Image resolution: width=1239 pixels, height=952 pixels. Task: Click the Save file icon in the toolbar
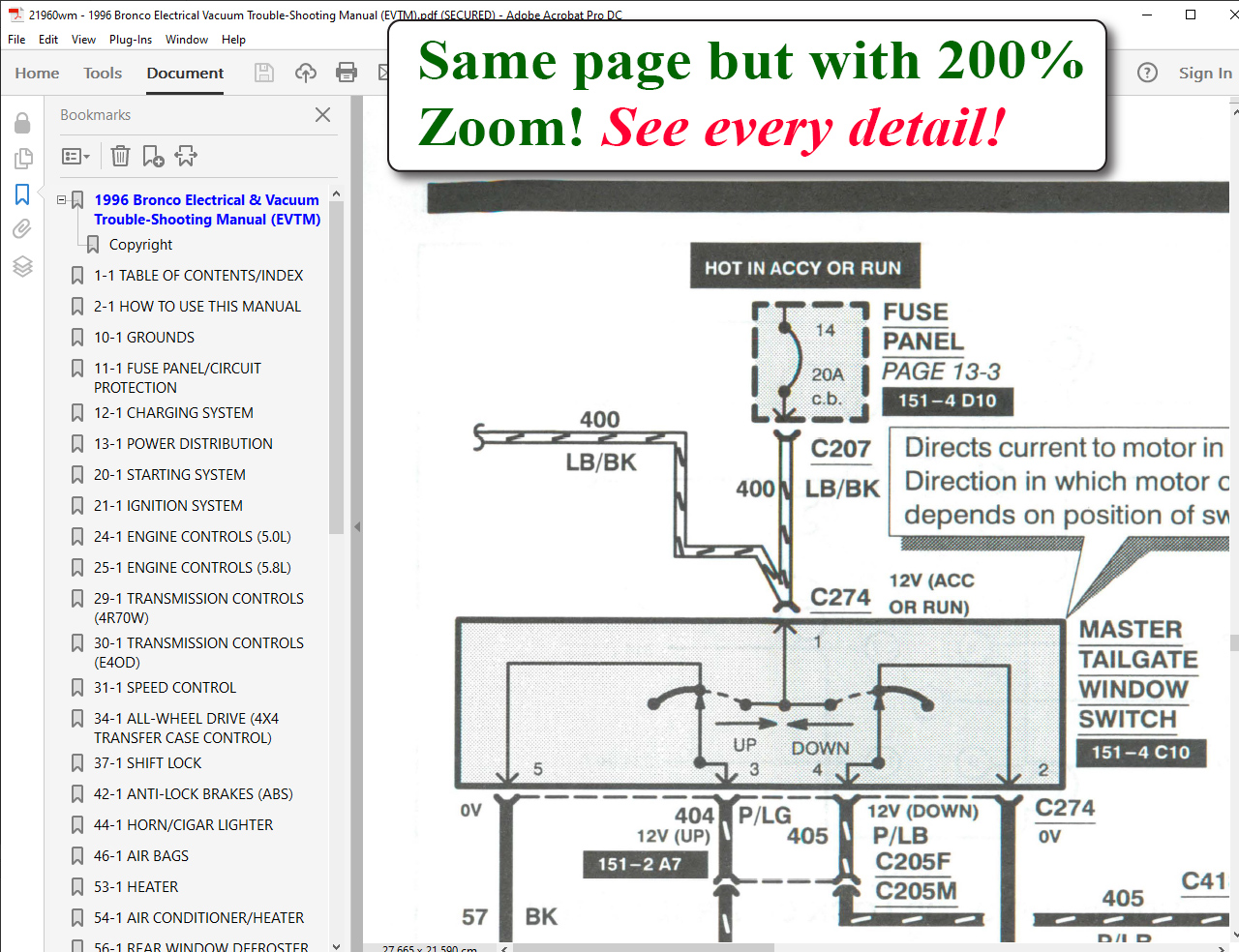(x=264, y=73)
